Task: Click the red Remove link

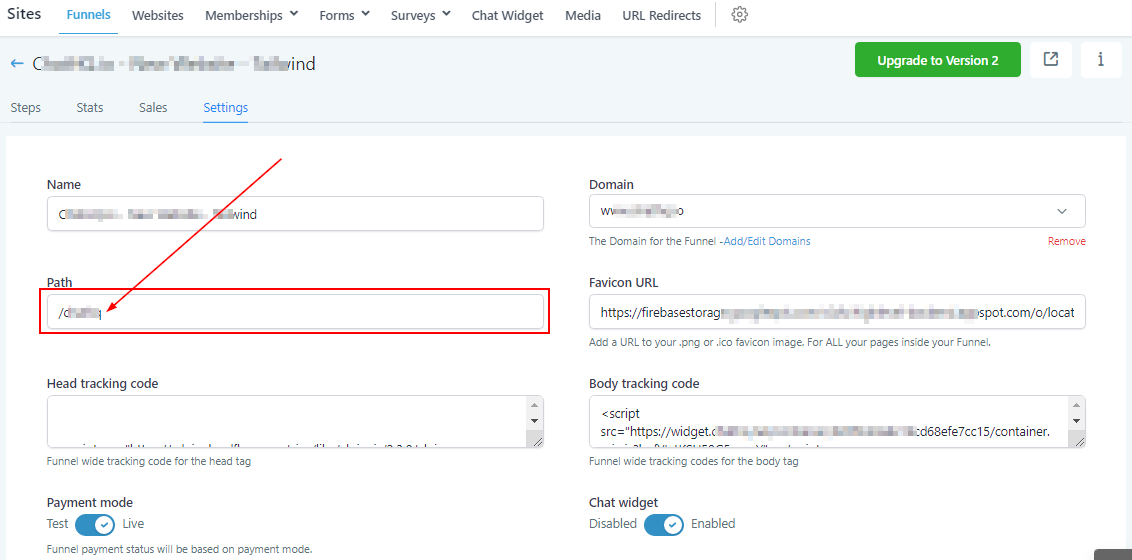Action: pyautogui.click(x=1066, y=241)
